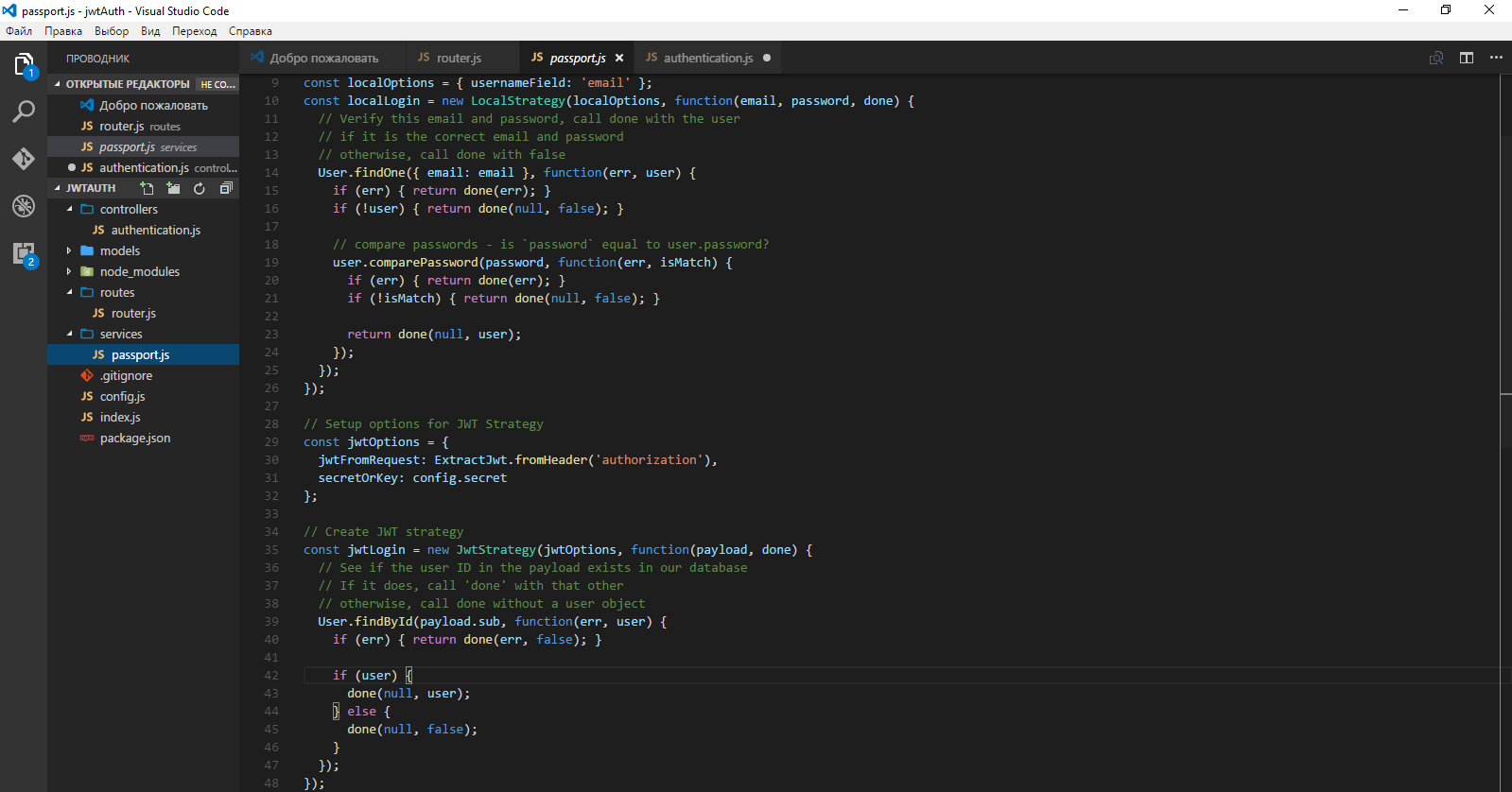Click JS icon of config.js file
Viewport: 1512px width, 792px height.
pyautogui.click(x=87, y=396)
